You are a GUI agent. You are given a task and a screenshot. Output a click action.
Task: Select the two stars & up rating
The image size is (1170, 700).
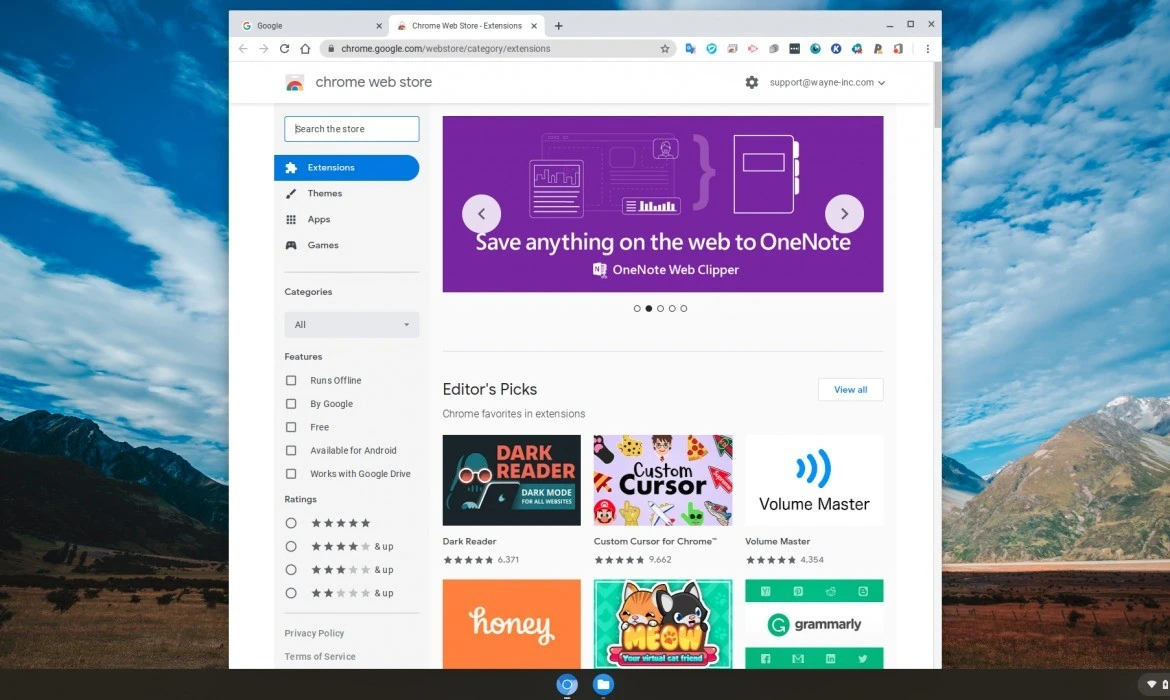(x=291, y=593)
